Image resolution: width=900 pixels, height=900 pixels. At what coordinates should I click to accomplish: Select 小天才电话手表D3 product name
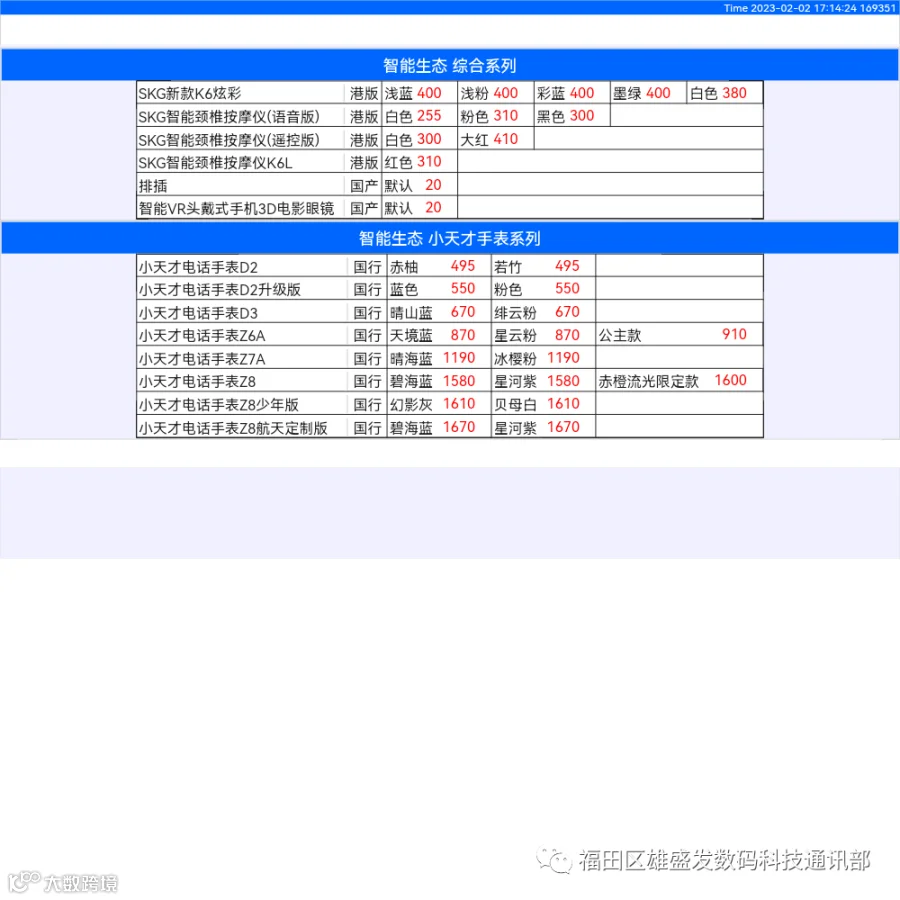coord(198,313)
